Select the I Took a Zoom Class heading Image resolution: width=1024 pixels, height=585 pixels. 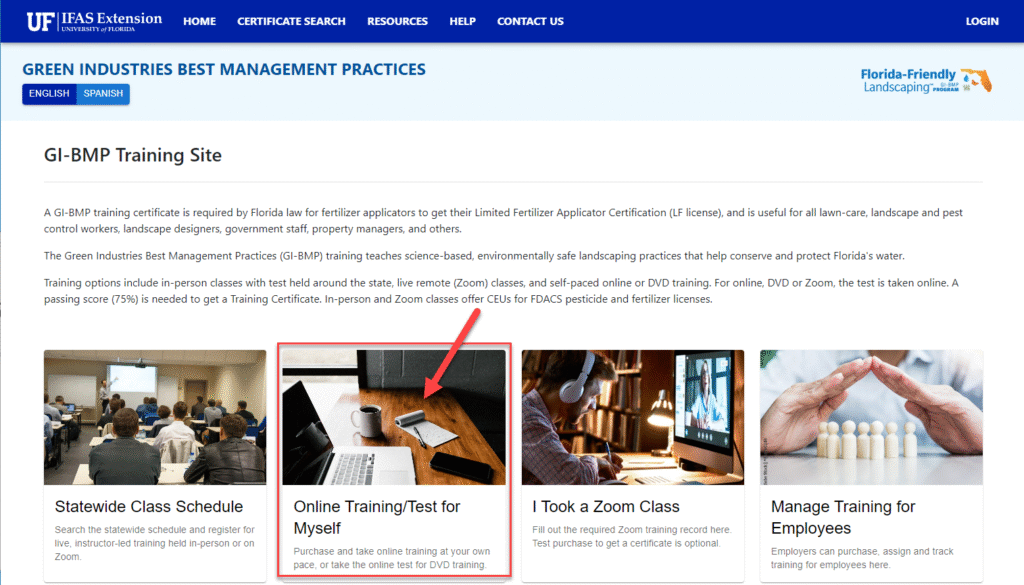pyautogui.click(x=605, y=506)
